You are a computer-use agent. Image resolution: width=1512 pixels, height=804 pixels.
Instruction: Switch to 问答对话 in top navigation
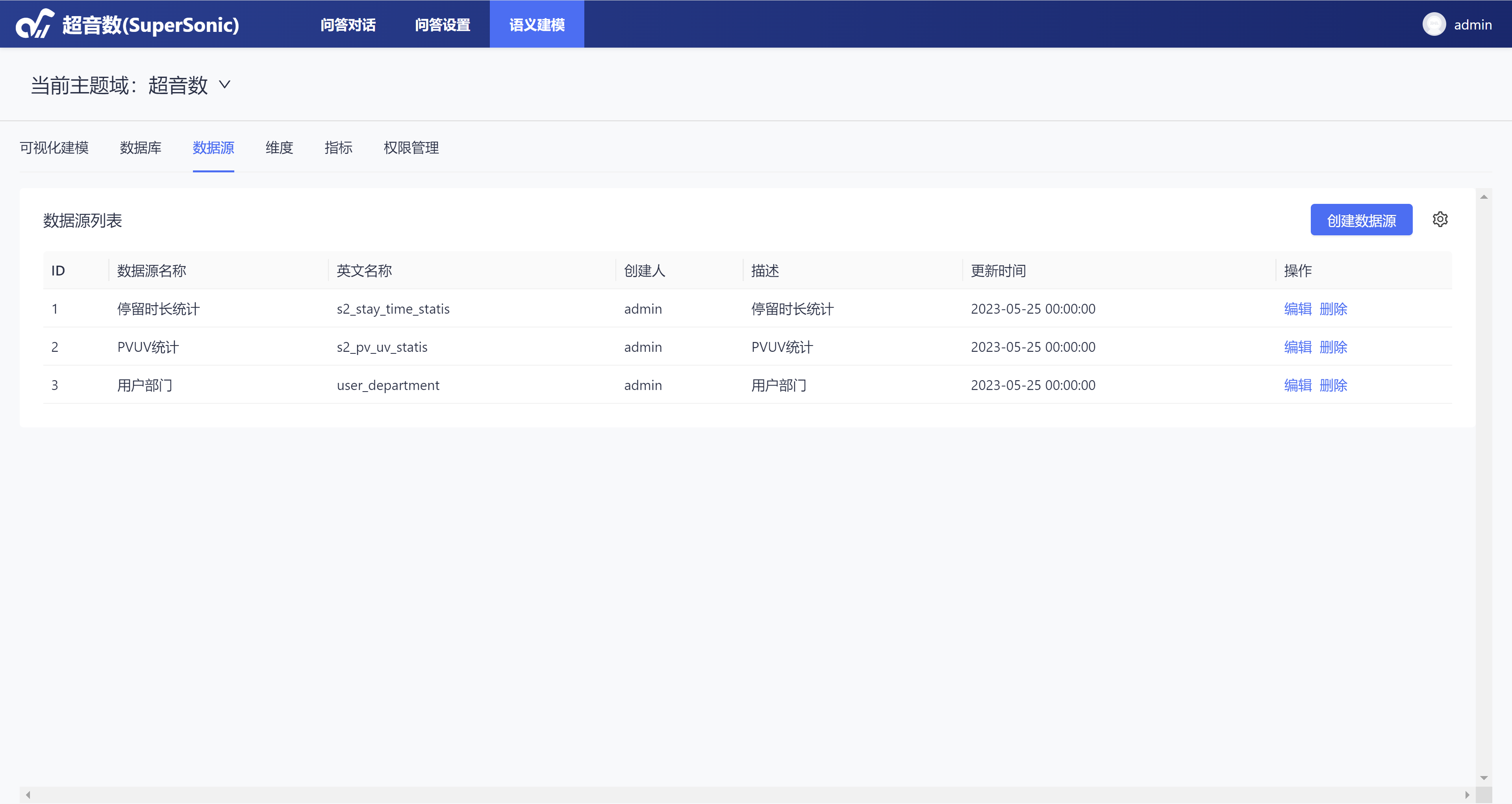(x=348, y=25)
